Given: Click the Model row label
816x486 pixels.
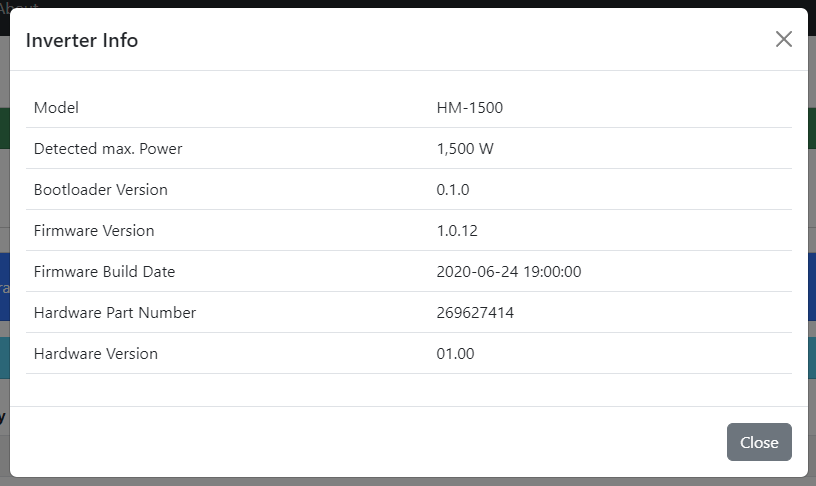Looking at the screenshot, I should point(56,107).
